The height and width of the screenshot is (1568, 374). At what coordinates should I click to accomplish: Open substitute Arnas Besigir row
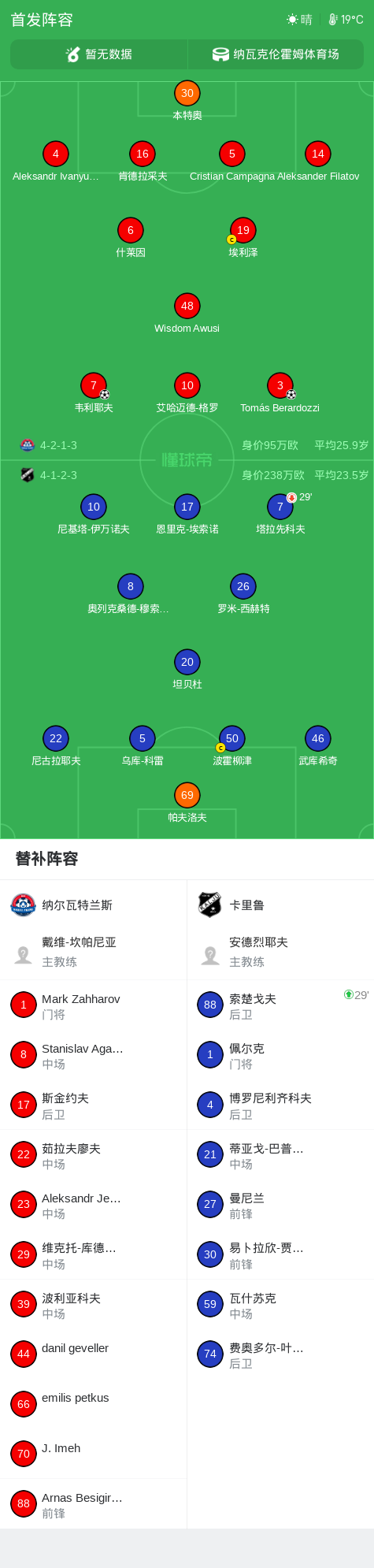(x=94, y=1504)
